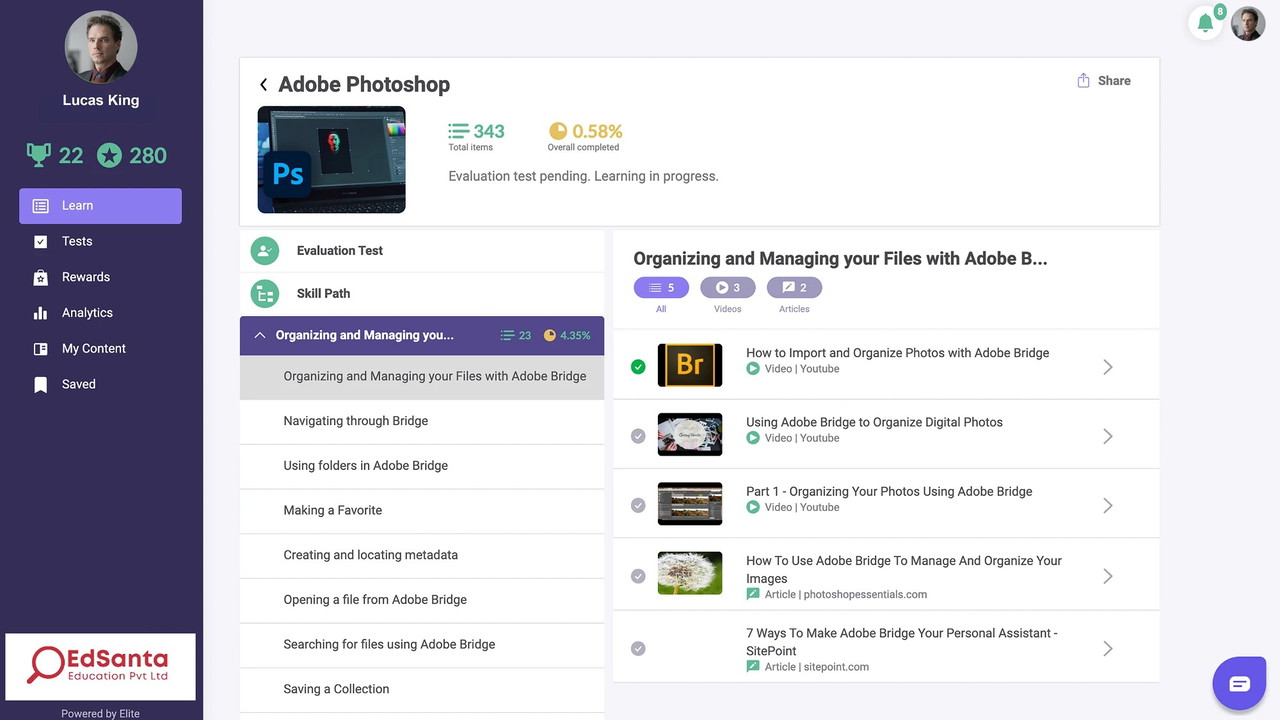The width and height of the screenshot is (1280, 720).
Task: Open chevron for Part 1 Organizing Your Photos
Action: [1107, 506]
